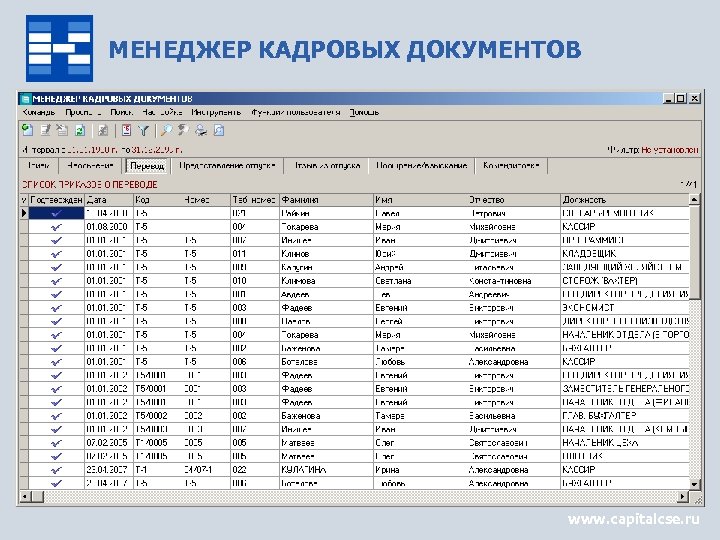Click the Светлана name cell
The width and height of the screenshot is (720, 540).
click(x=420, y=281)
